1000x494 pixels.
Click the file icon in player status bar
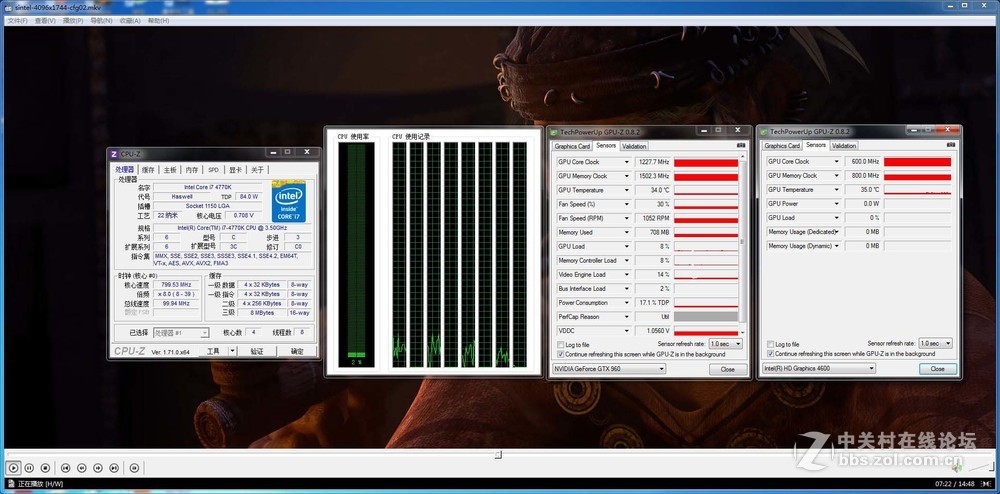point(11,484)
